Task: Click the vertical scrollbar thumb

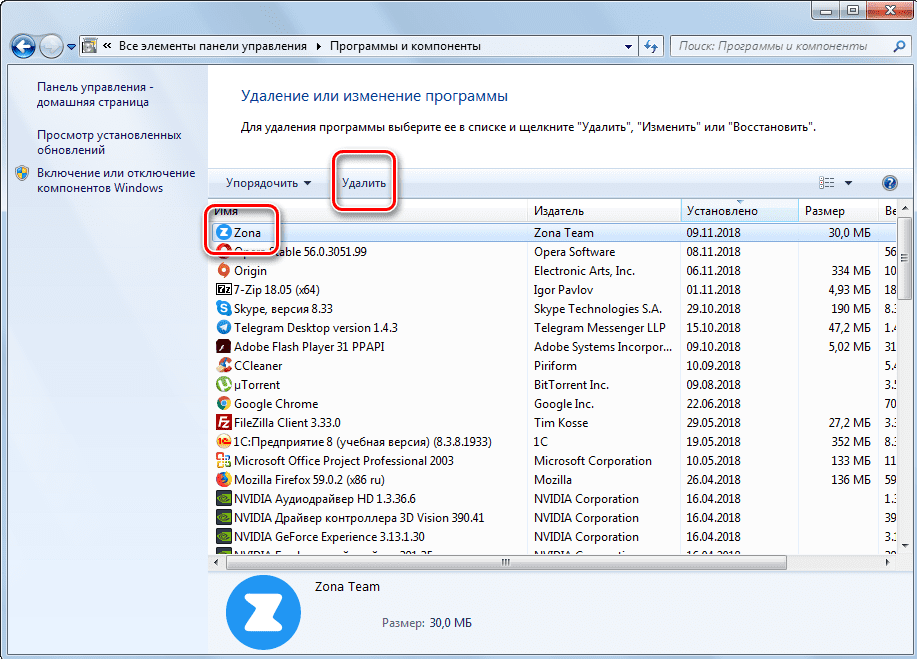Action: [x=905, y=257]
